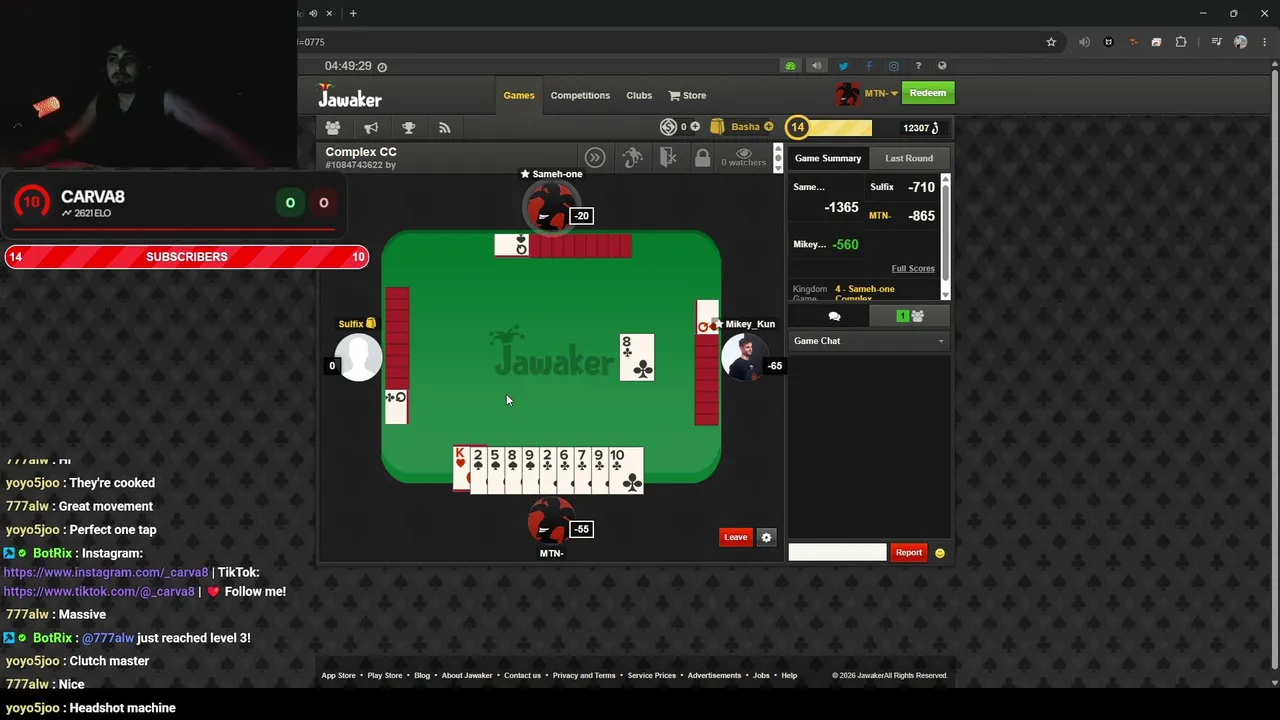
Task: Click the game header small scrollbar
Action: (x=779, y=158)
